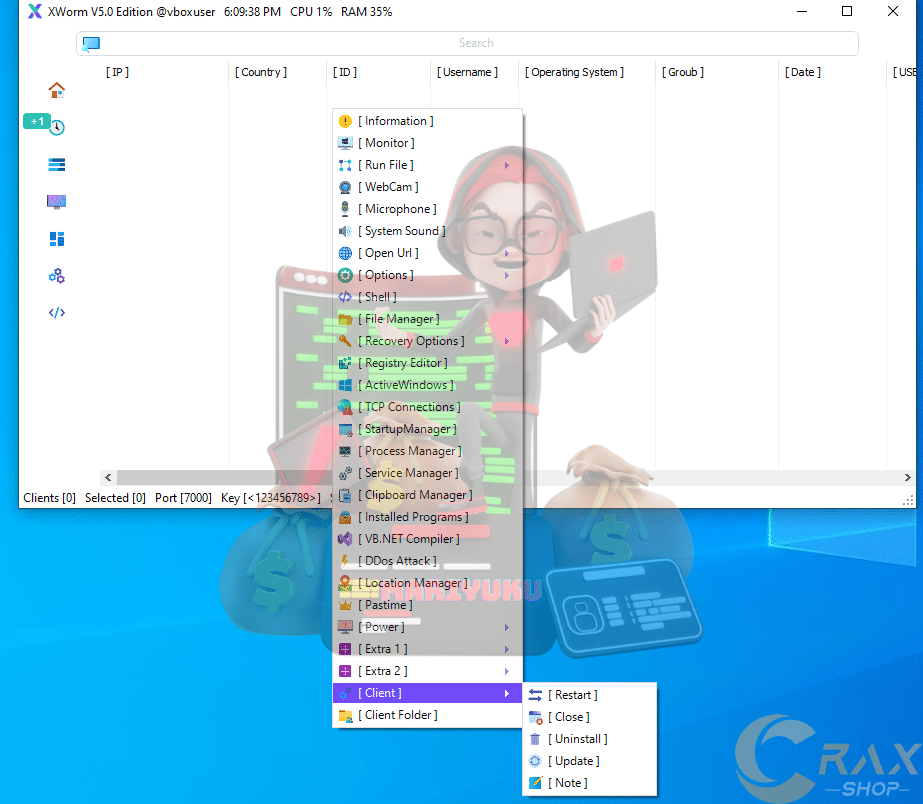Click the Information warning icon
Viewport: 923px width, 804px height.
pos(345,121)
